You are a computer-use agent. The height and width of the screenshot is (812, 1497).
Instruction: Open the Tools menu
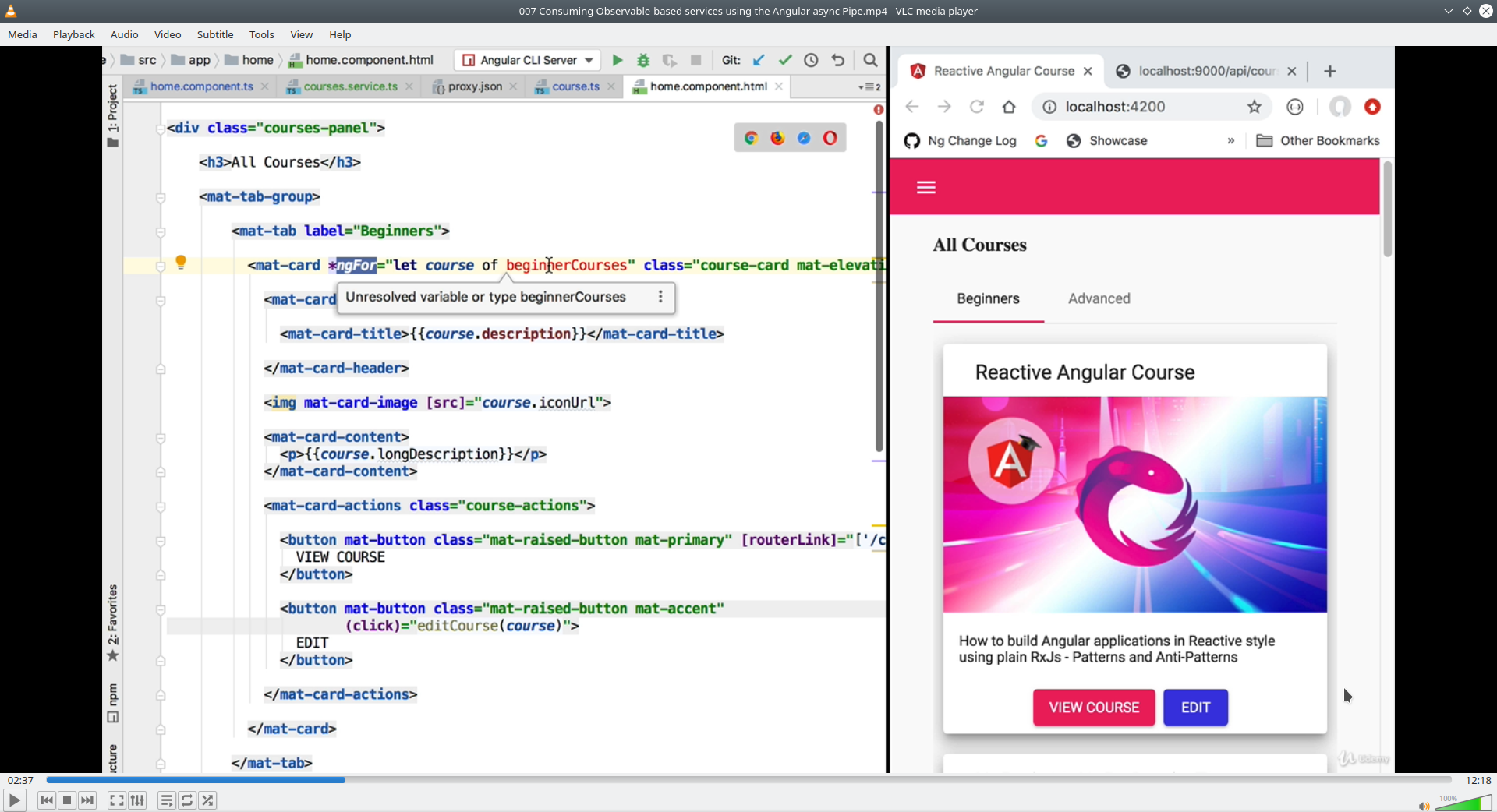tap(262, 34)
